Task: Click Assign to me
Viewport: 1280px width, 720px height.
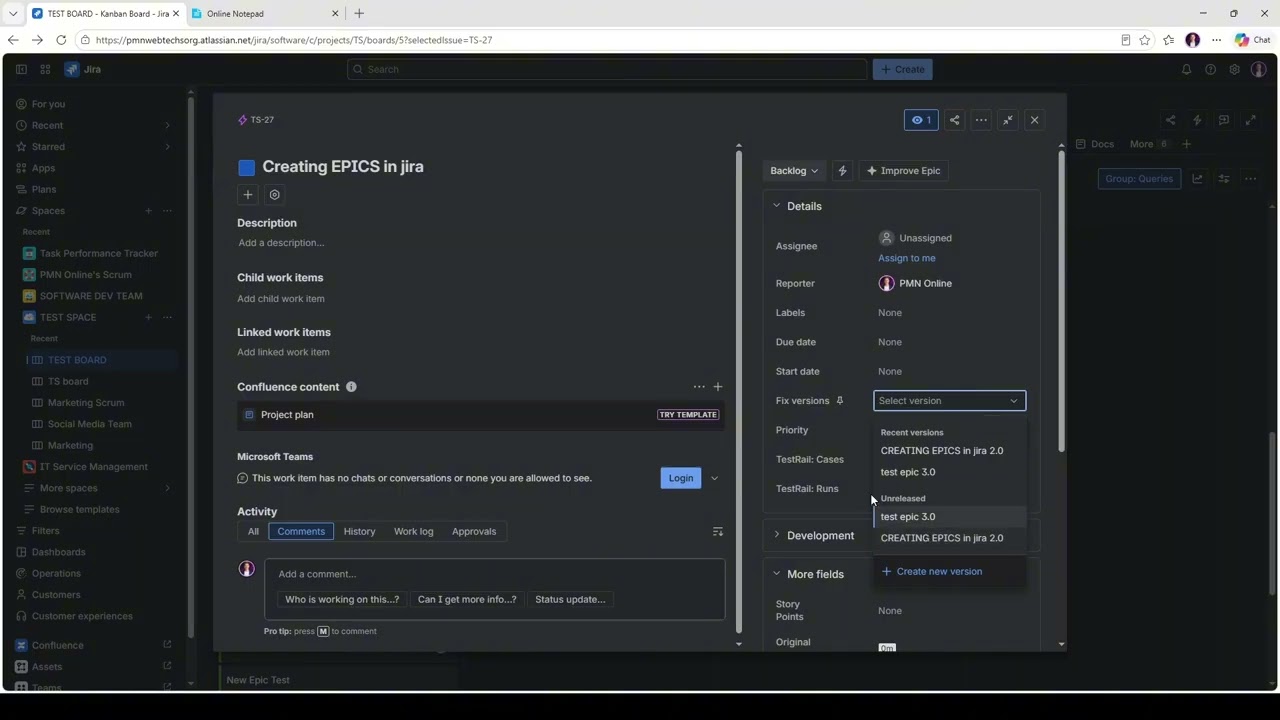Action: click(x=907, y=258)
